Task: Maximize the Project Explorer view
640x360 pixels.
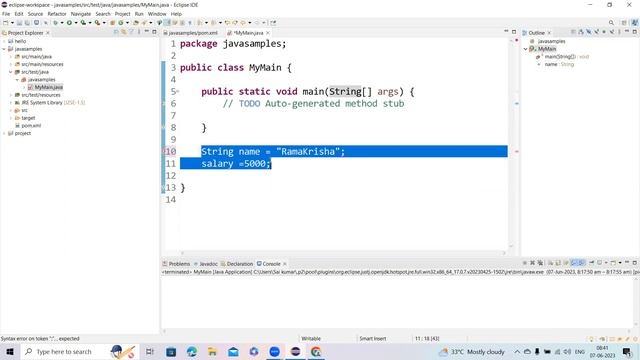Action: coord(154,32)
